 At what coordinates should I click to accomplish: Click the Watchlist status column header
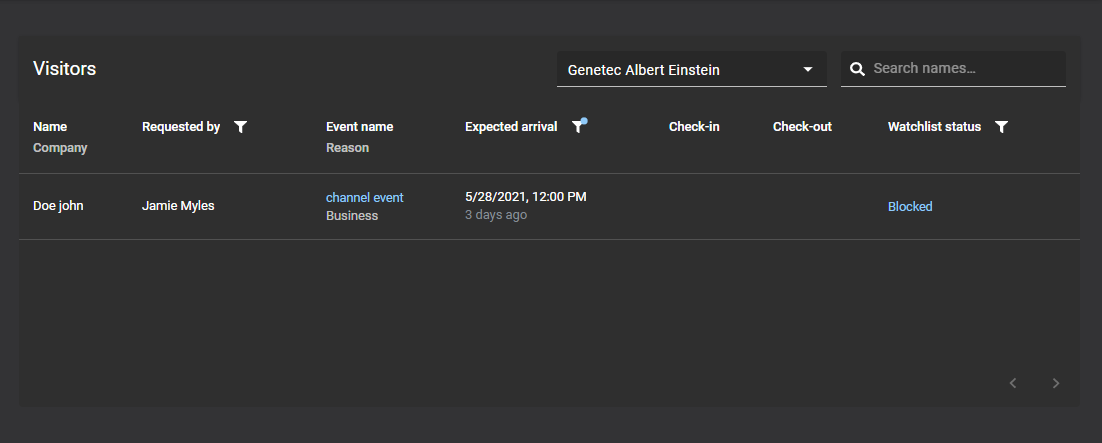pos(934,127)
